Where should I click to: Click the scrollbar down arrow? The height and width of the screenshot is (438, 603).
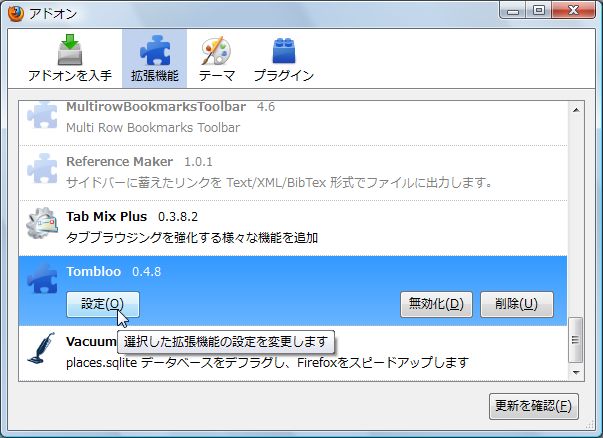point(576,372)
